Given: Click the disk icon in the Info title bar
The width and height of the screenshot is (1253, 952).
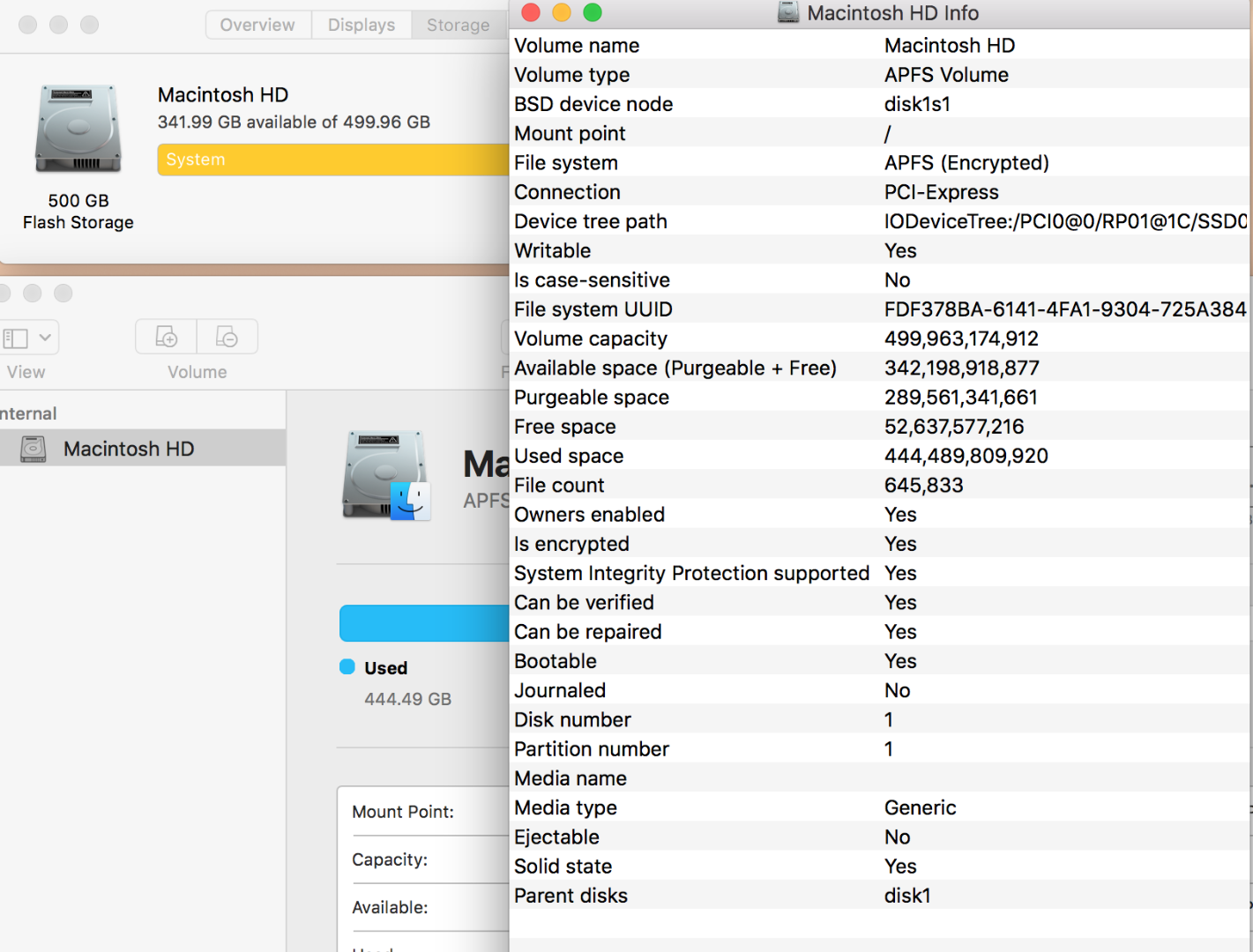Looking at the screenshot, I should click(784, 12).
